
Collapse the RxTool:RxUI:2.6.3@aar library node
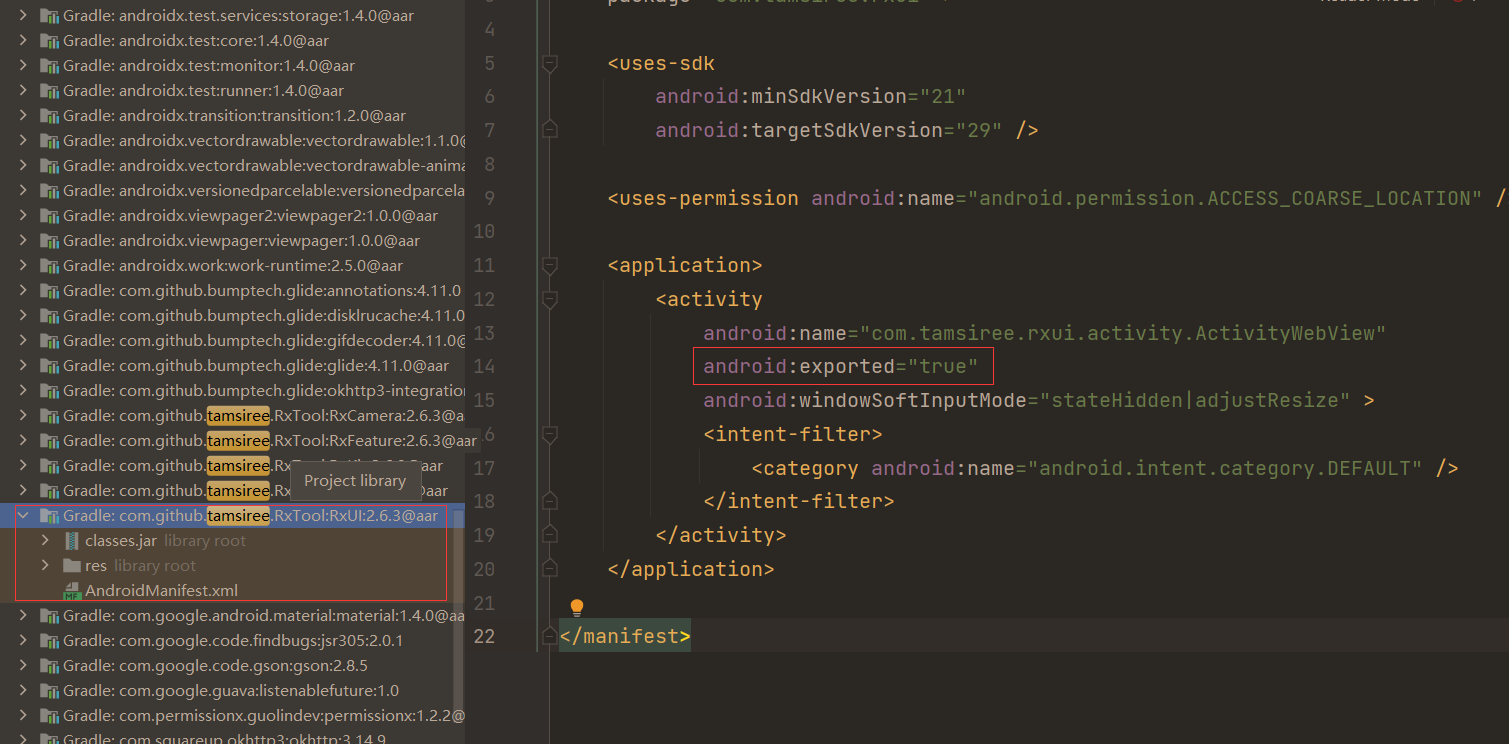click(x=23, y=516)
